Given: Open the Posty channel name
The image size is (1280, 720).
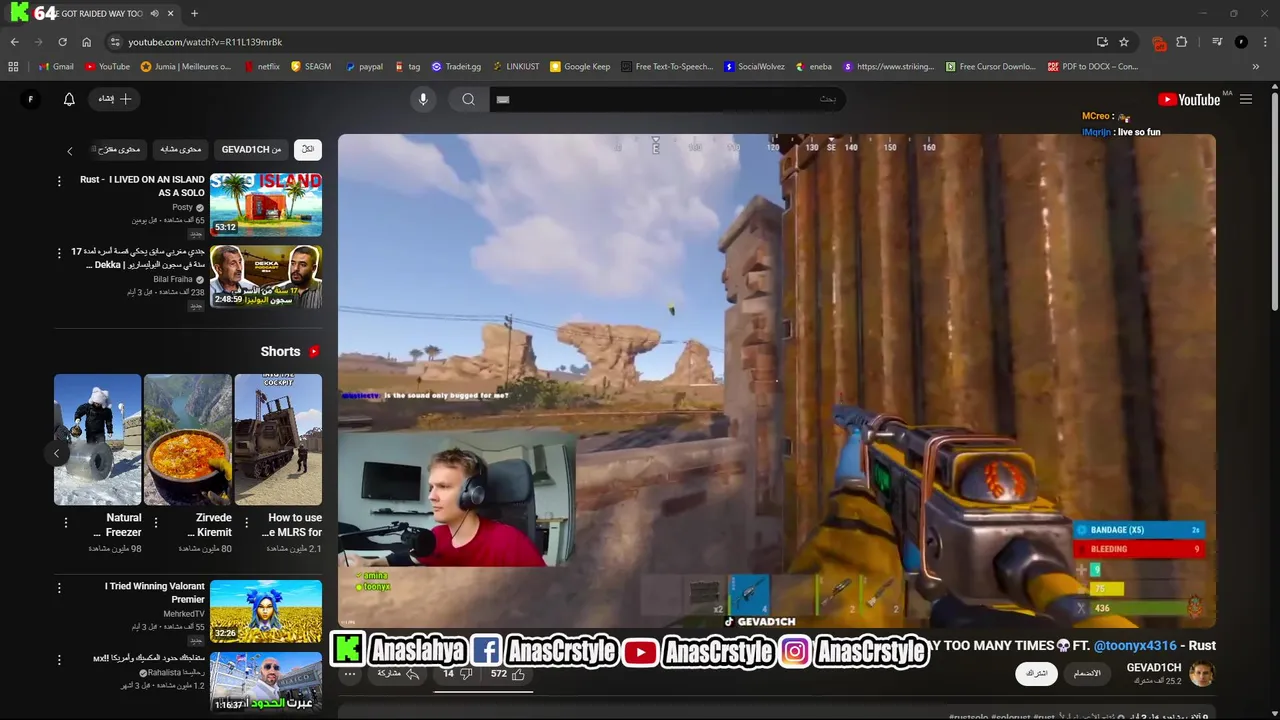Looking at the screenshot, I should tap(183, 207).
